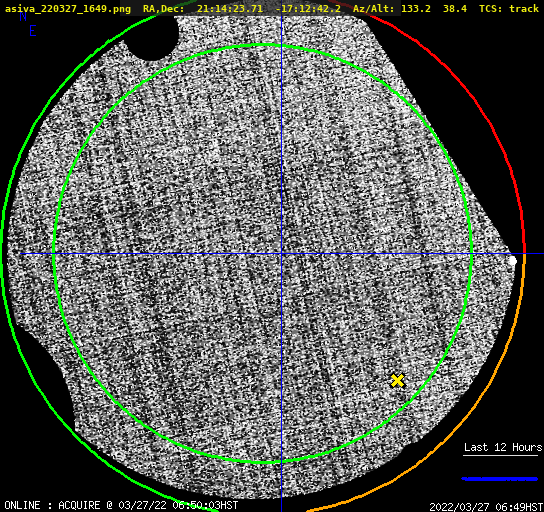Click the 2022/03/27 06:49HST timestamp

(x=486, y=507)
